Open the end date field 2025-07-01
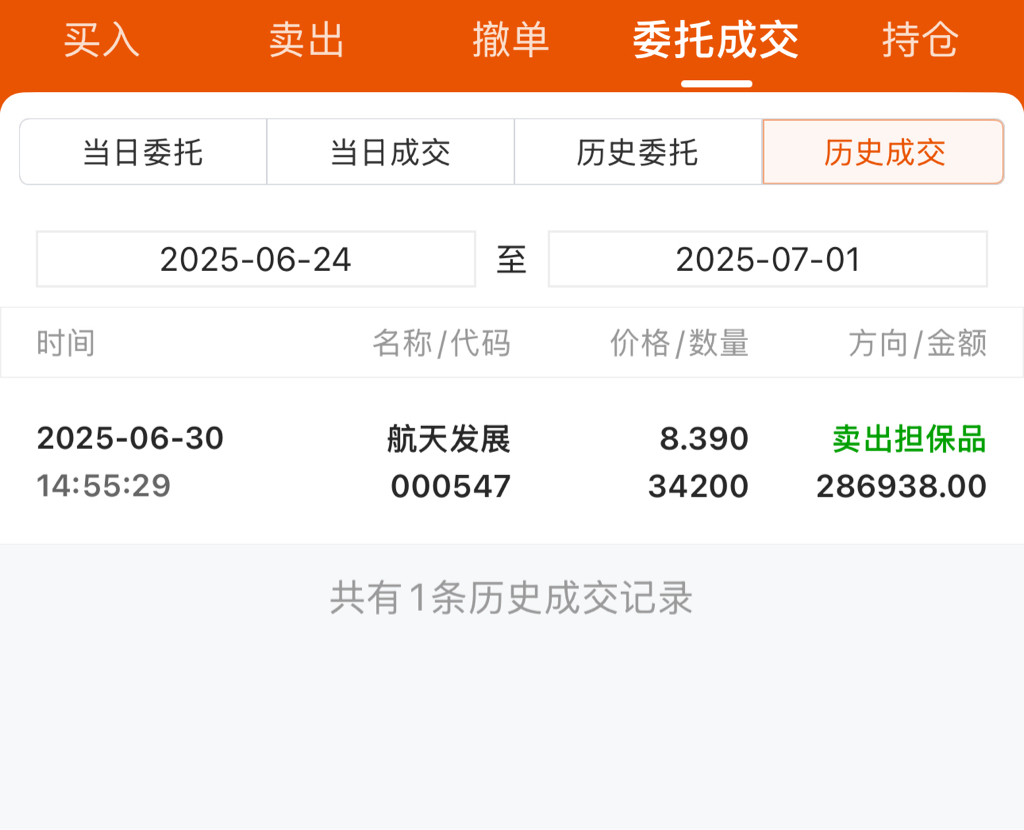This screenshot has width=1024, height=830. point(768,259)
